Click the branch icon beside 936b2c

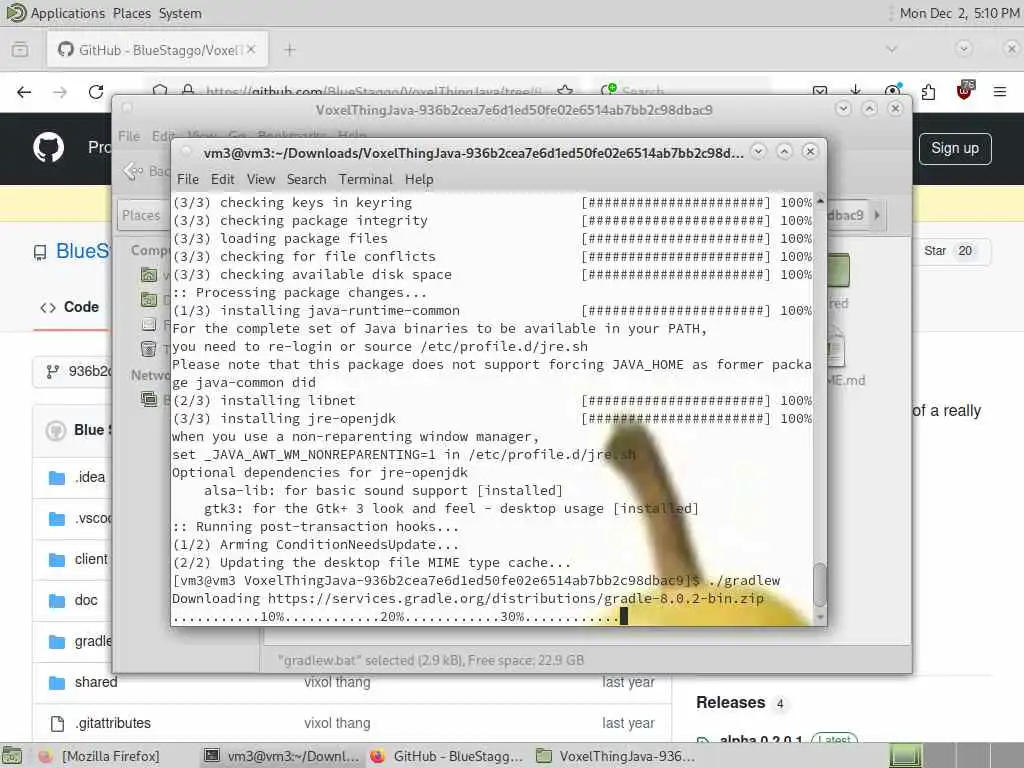[53, 372]
